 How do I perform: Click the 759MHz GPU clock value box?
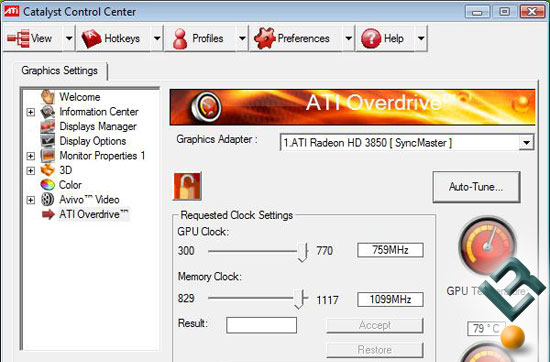(x=390, y=250)
